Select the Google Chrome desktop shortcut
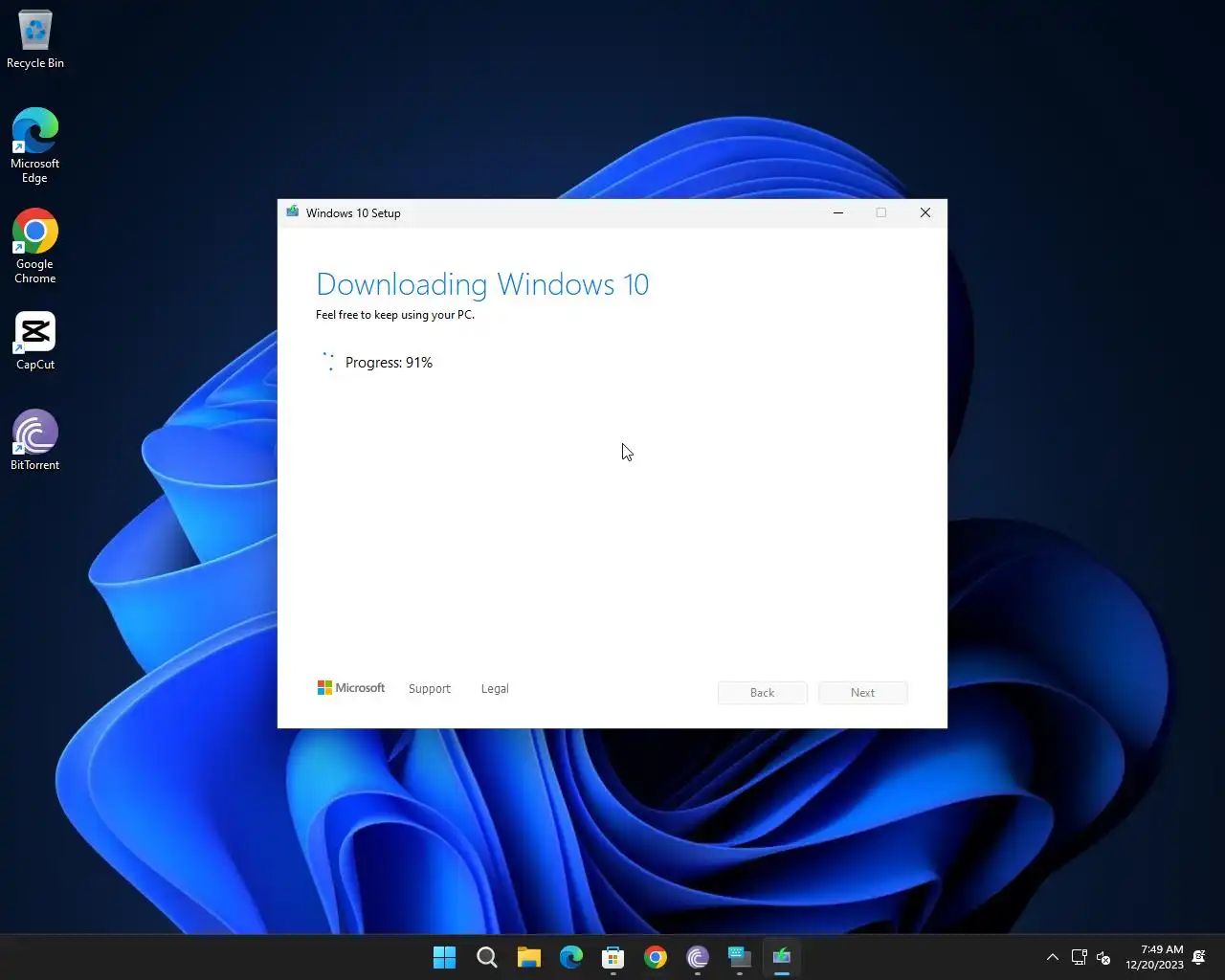This screenshot has height=980, width=1225. click(x=35, y=247)
